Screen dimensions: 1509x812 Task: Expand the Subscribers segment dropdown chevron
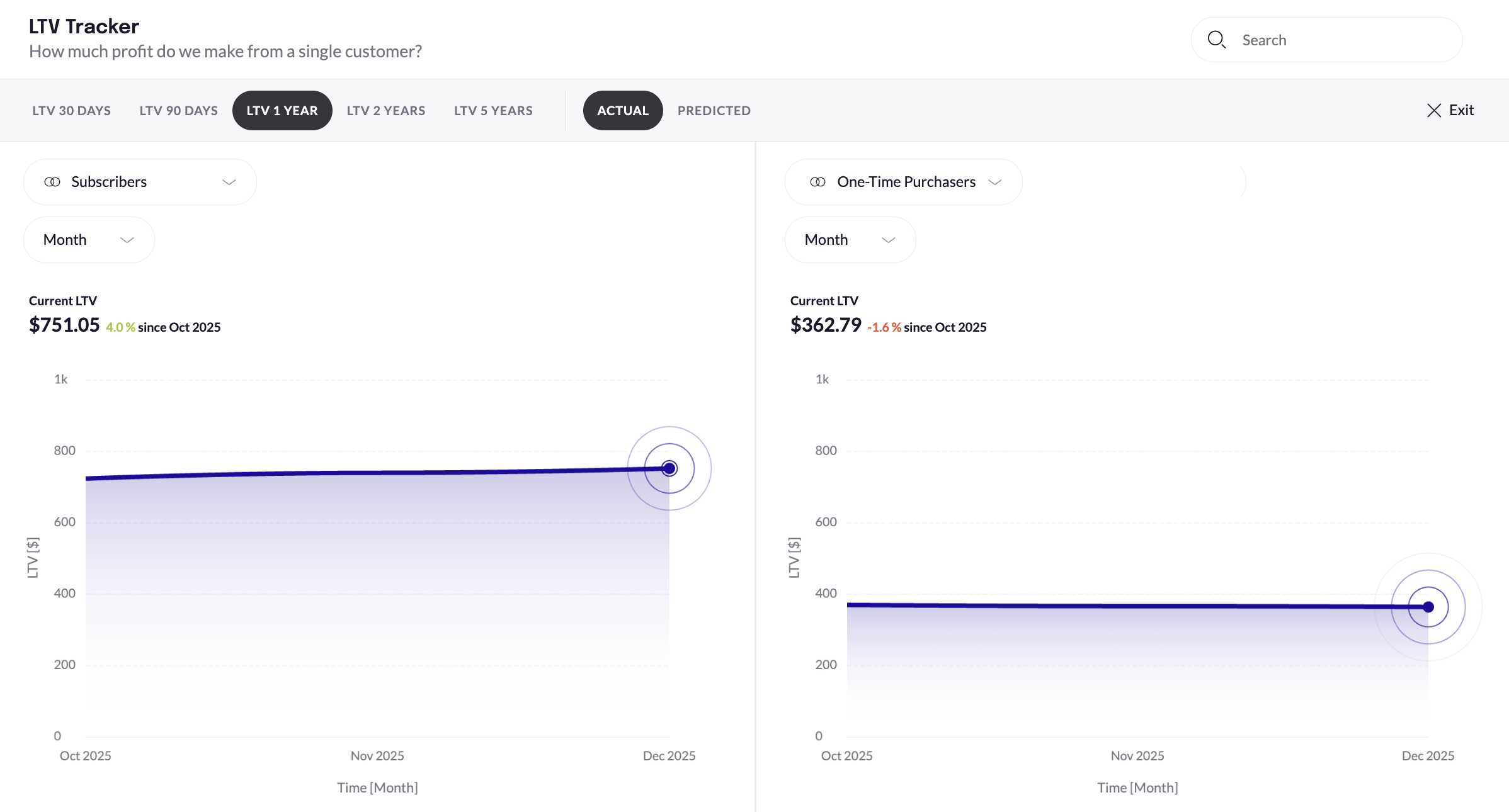[229, 182]
